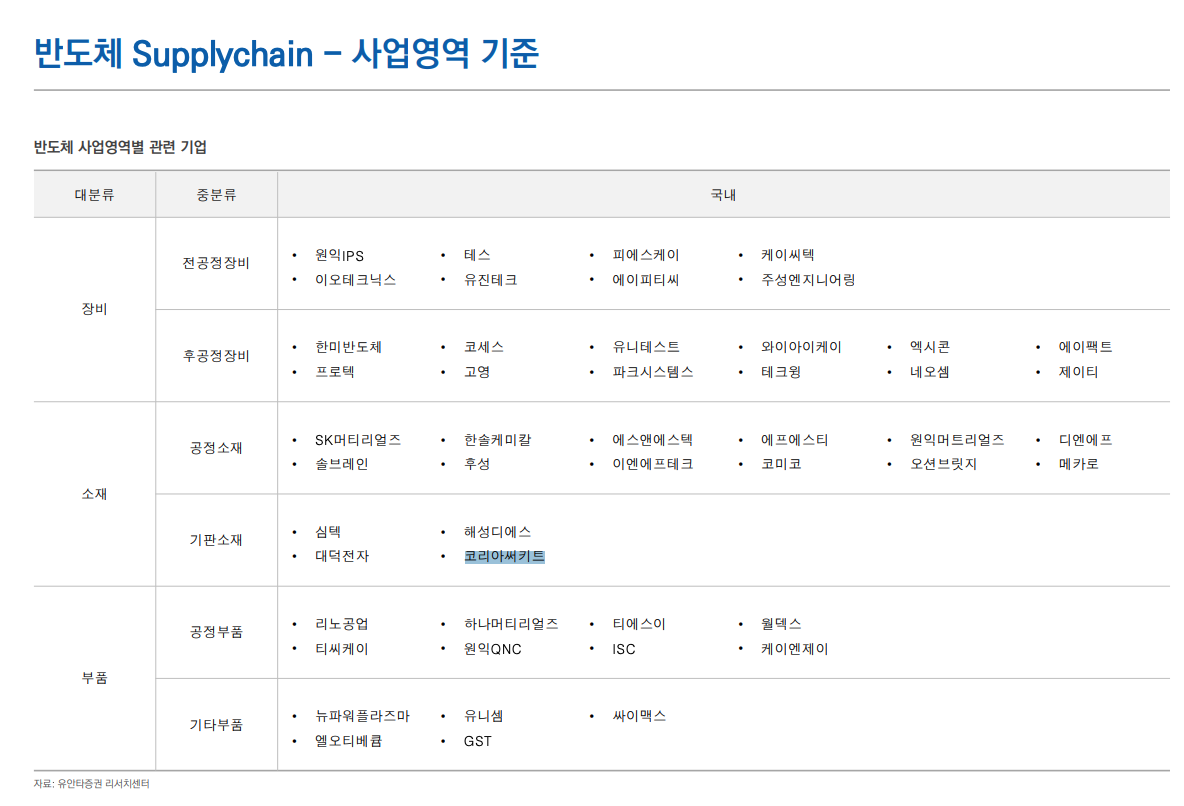Click company name '리노공업'
This screenshot has height=806, width=1184.
tap(341, 624)
